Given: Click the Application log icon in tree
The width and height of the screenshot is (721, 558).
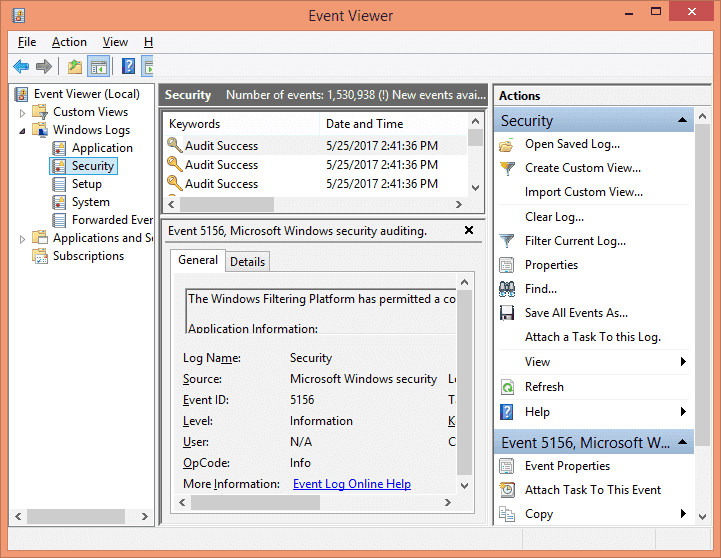Looking at the screenshot, I should pyautogui.click(x=59, y=148).
